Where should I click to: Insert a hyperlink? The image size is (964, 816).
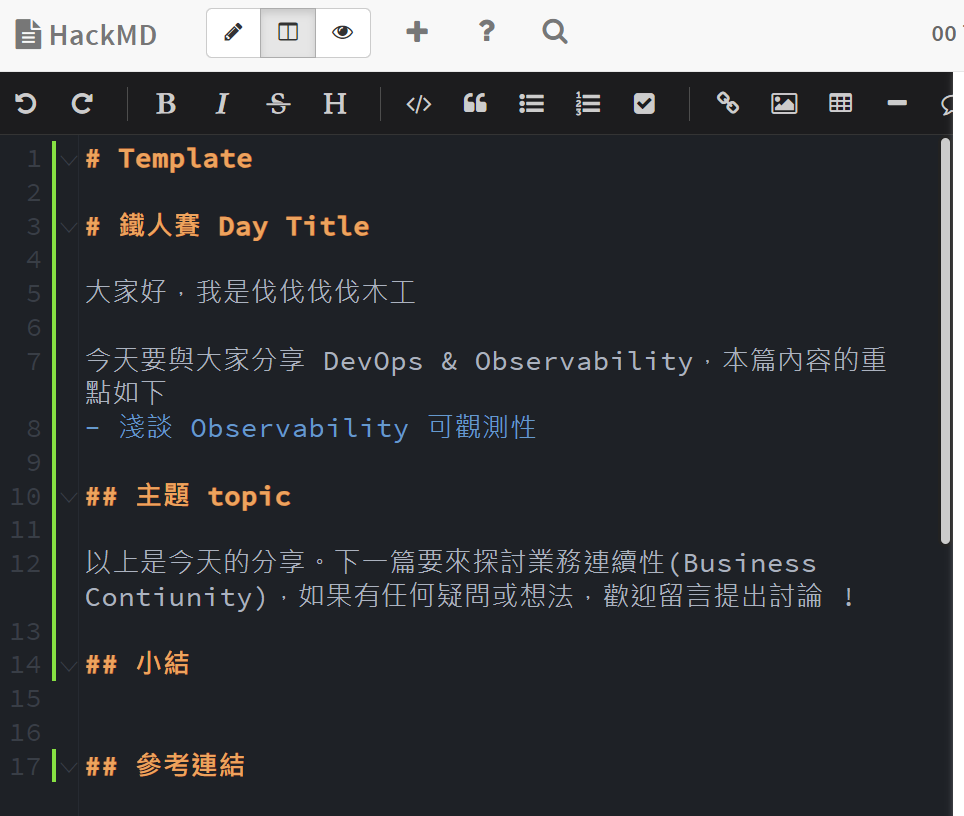[728, 103]
